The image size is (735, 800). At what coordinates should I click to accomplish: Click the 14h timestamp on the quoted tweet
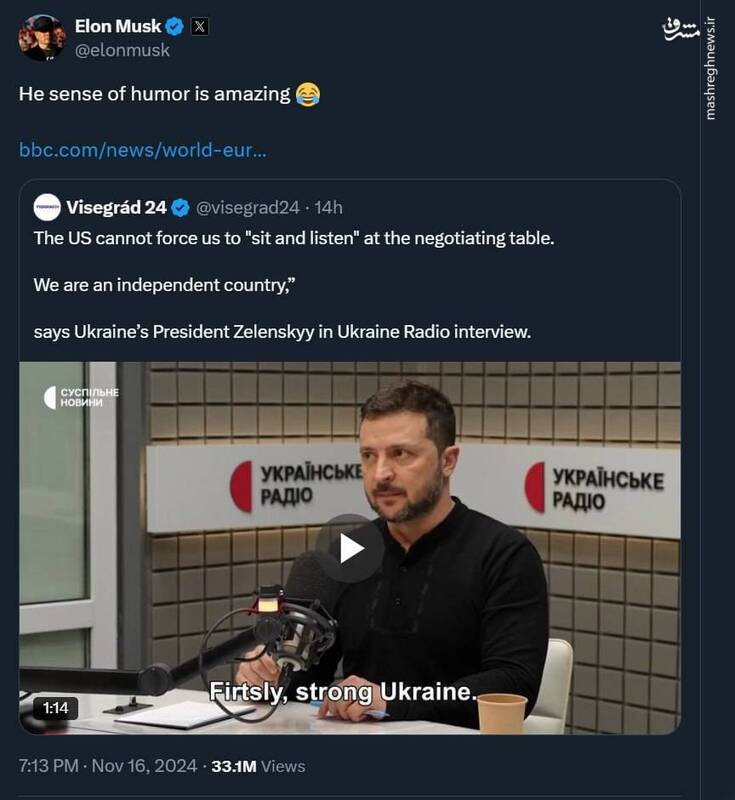click(x=328, y=207)
